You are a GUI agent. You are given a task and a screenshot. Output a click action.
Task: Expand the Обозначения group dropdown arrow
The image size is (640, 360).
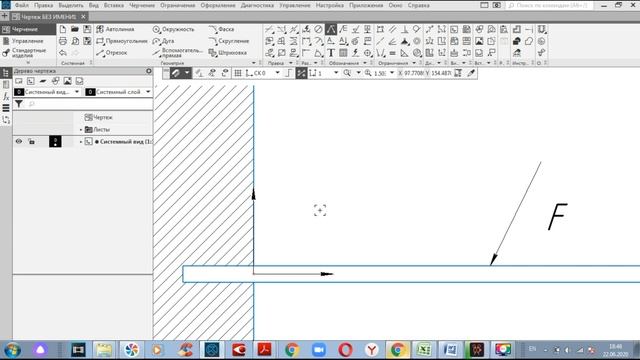point(365,63)
